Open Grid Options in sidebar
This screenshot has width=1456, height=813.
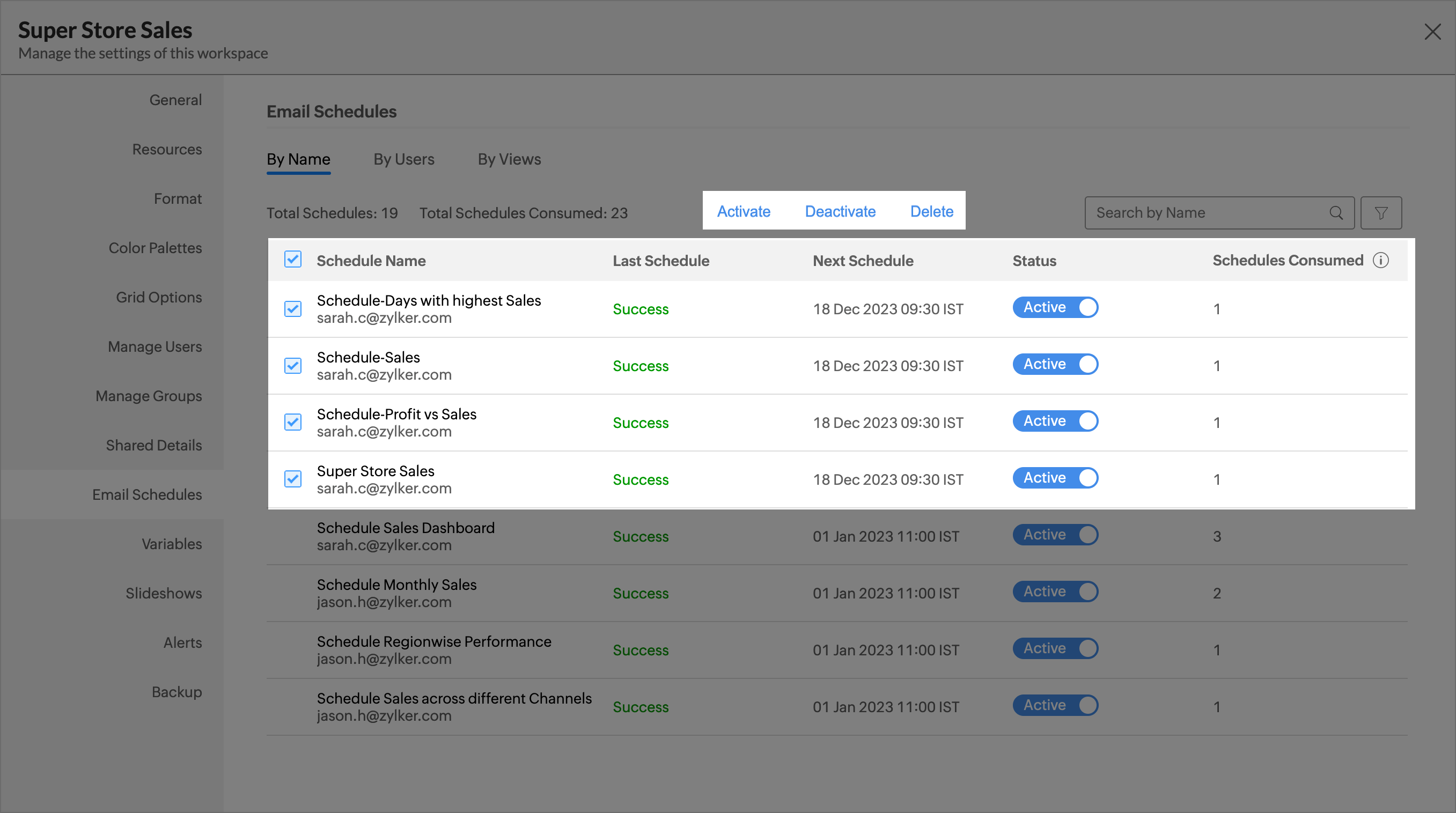[159, 297]
